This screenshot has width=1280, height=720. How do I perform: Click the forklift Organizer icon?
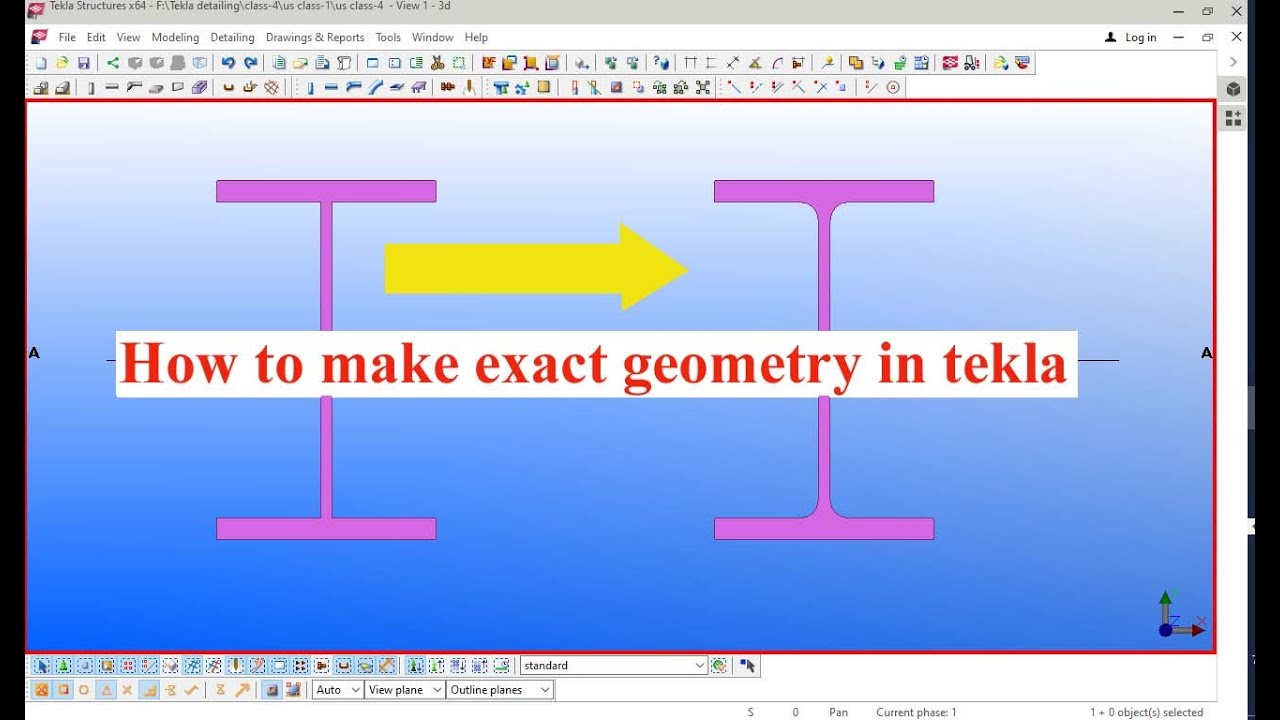click(971, 63)
